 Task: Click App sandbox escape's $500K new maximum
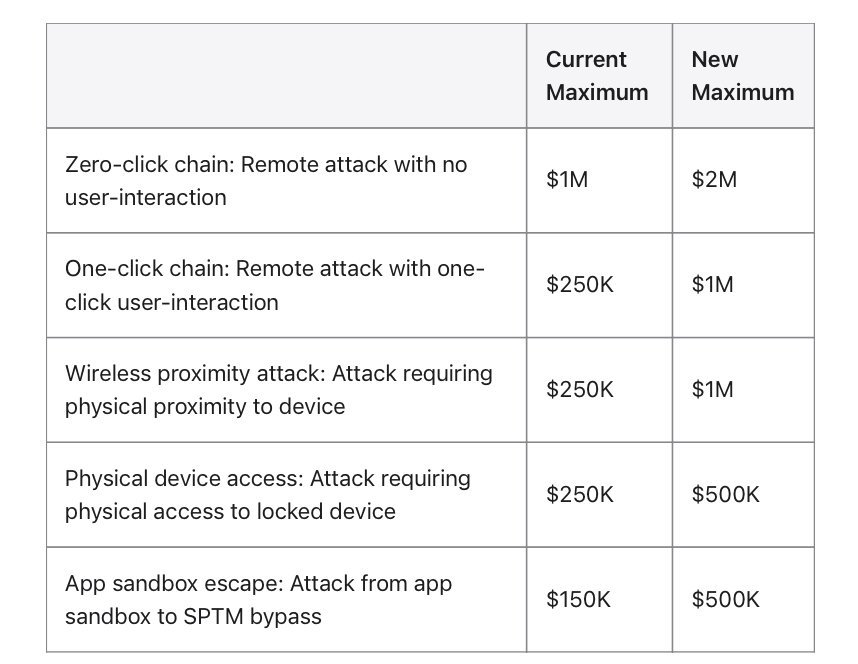tap(726, 599)
